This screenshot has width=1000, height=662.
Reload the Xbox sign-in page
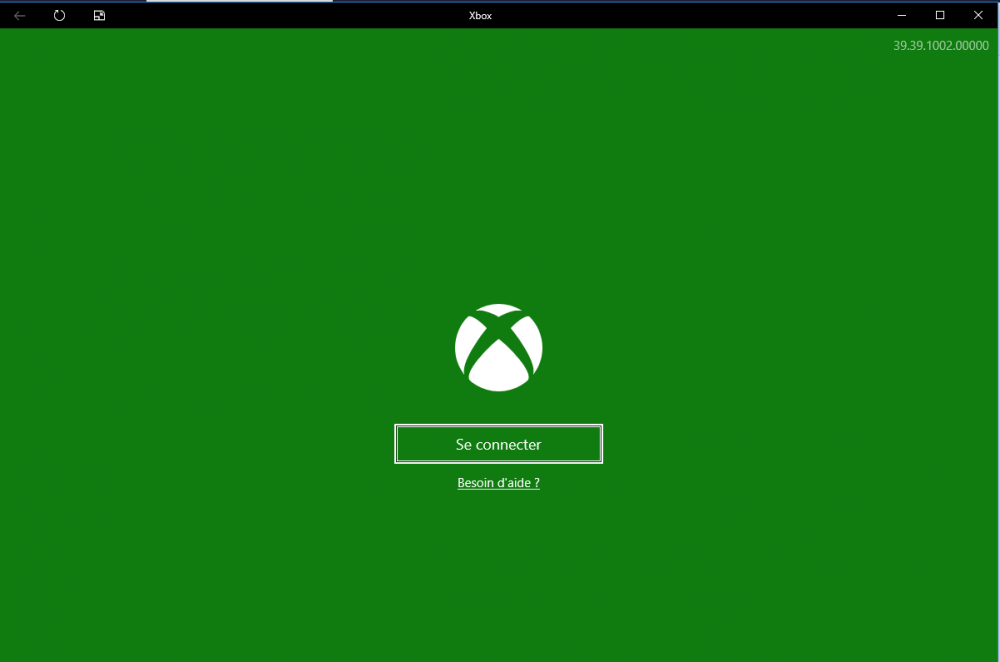(x=60, y=15)
